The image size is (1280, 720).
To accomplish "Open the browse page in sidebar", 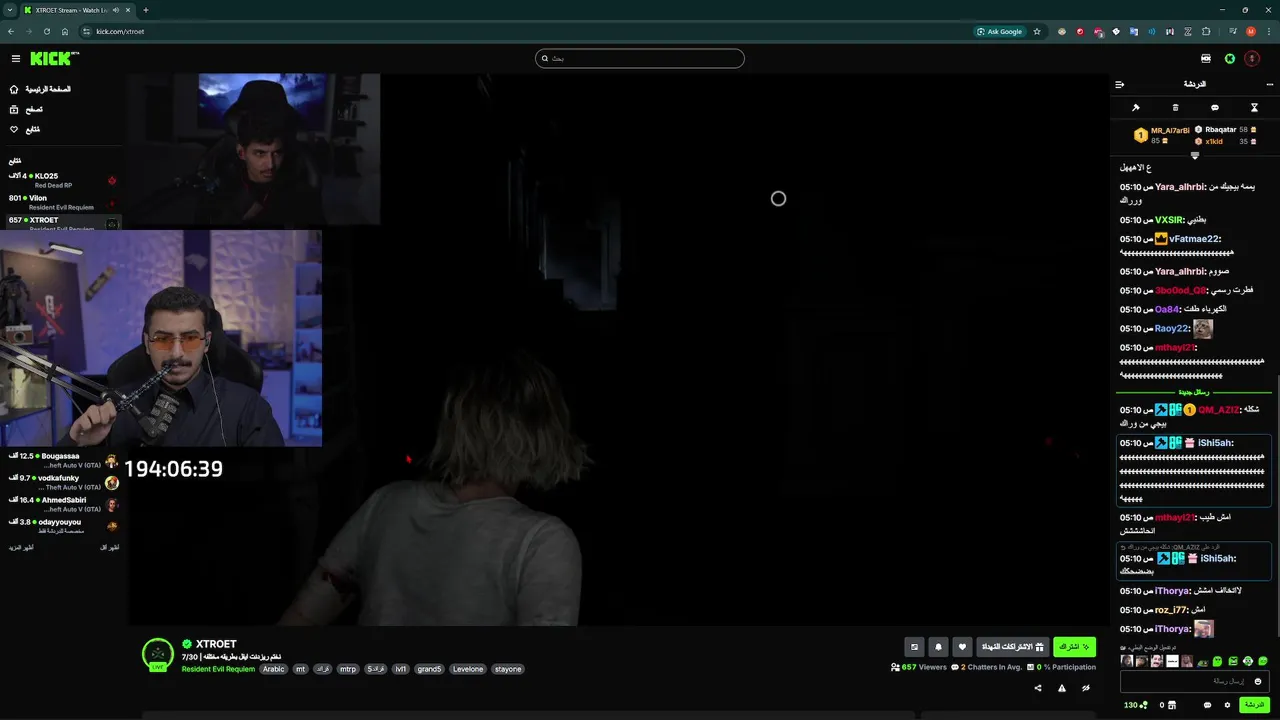I will point(26,109).
